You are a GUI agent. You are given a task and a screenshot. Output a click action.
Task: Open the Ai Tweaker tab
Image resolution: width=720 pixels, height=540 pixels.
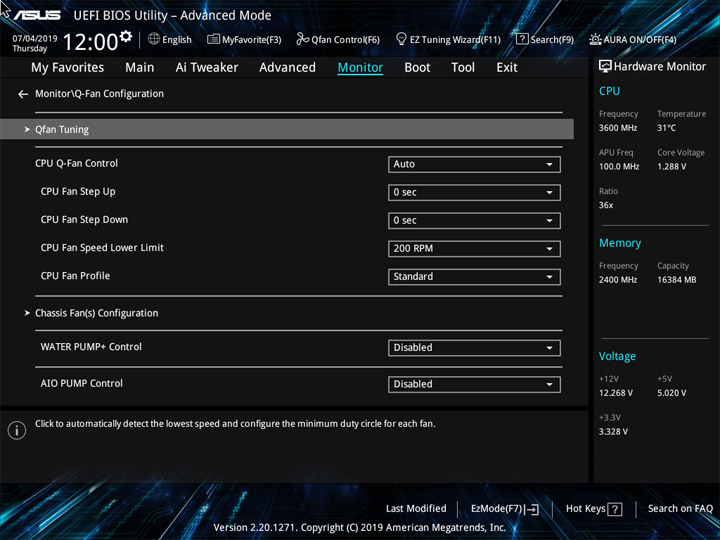tap(207, 68)
